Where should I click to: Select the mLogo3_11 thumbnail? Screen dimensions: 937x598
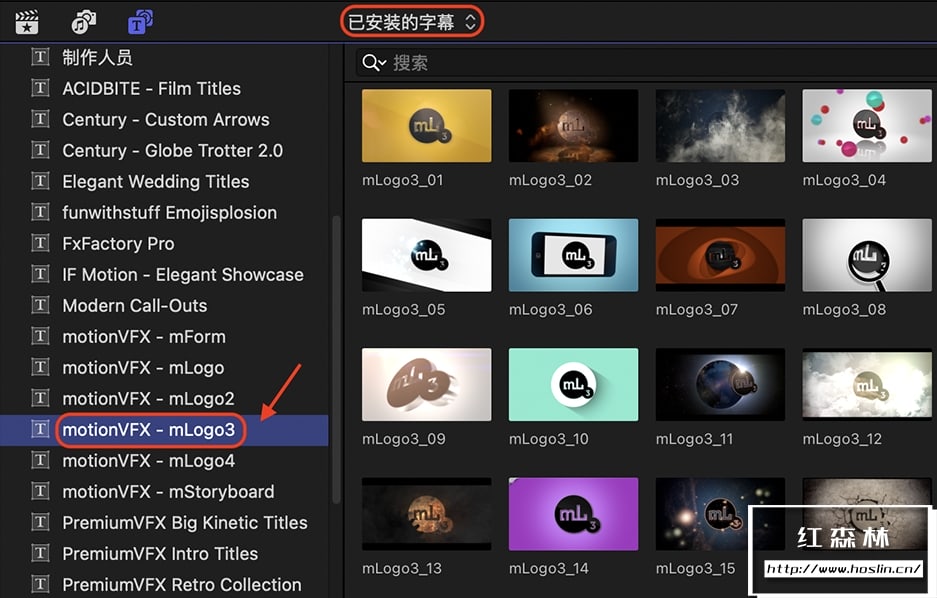(721, 385)
